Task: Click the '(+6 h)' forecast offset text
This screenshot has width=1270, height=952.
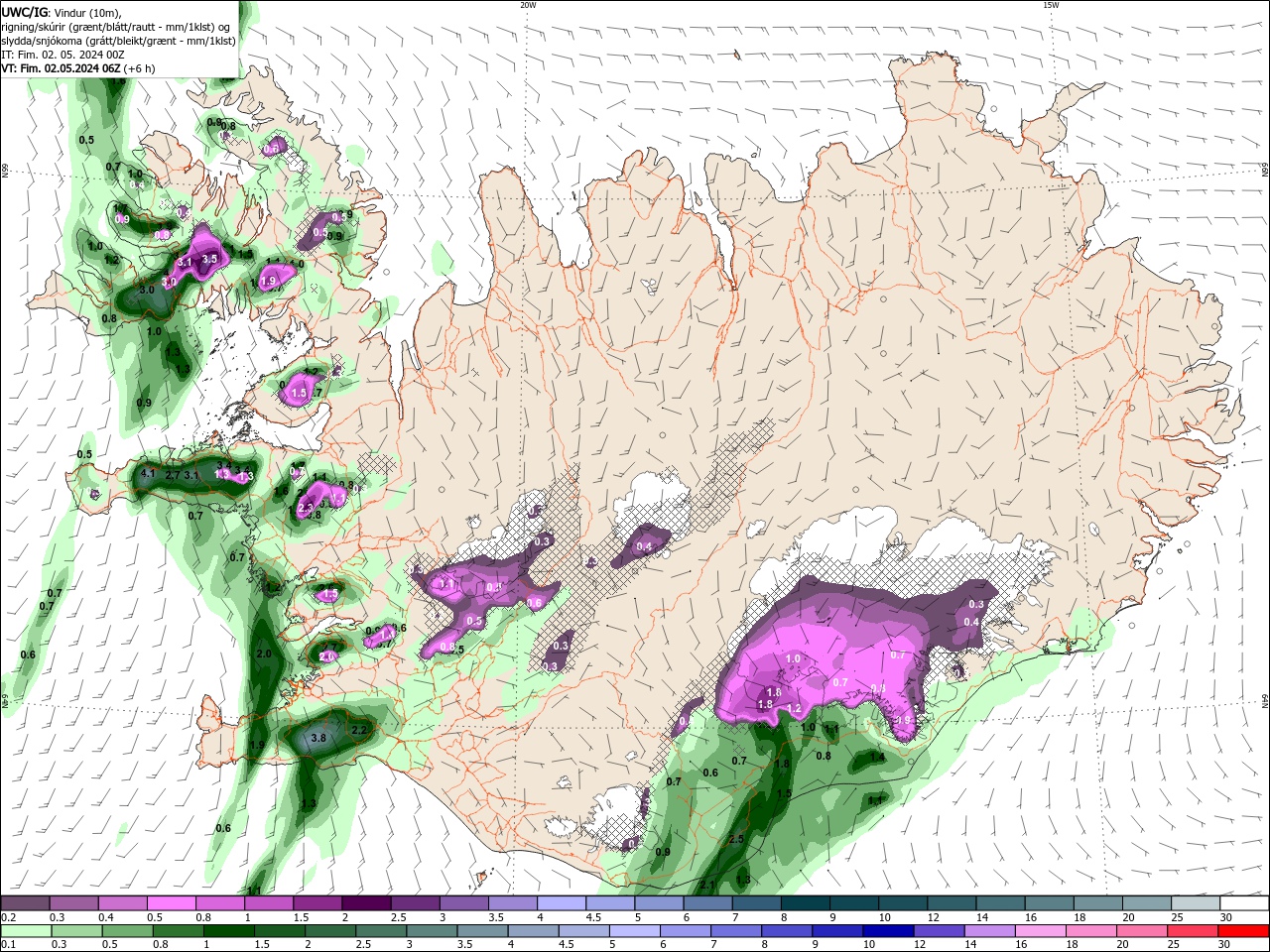Action: tap(141, 68)
